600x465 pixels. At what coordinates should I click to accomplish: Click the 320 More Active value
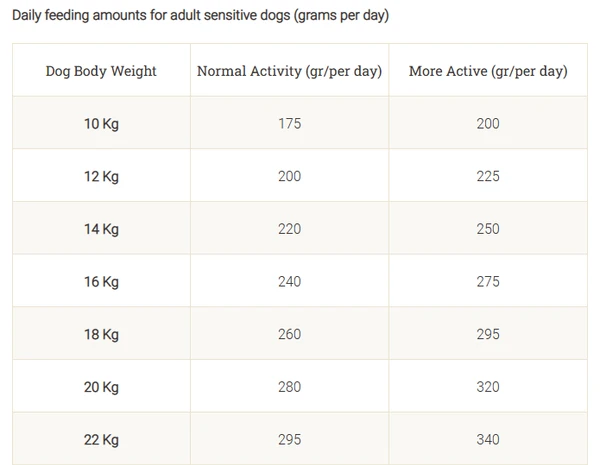point(488,387)
